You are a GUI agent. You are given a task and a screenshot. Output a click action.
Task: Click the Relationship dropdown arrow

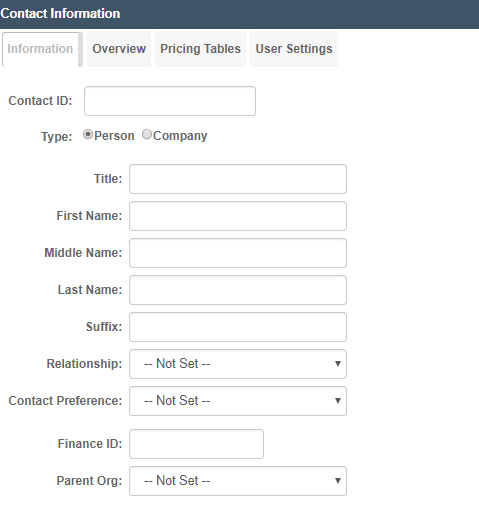click(338, 364)
